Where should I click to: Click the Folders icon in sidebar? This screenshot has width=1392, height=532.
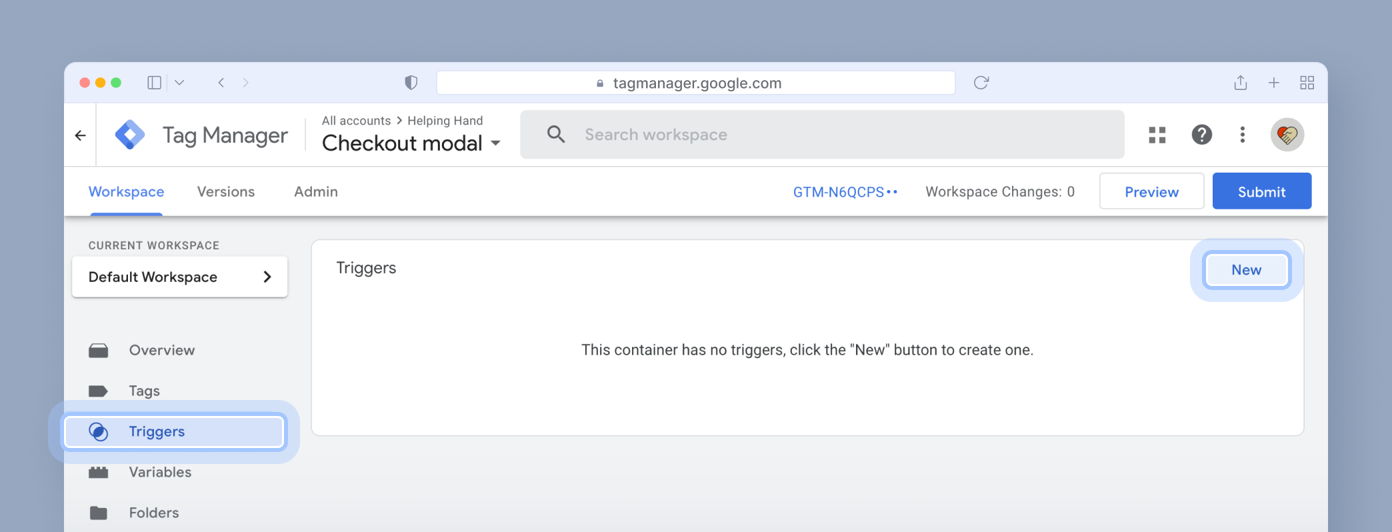(98, 513)
